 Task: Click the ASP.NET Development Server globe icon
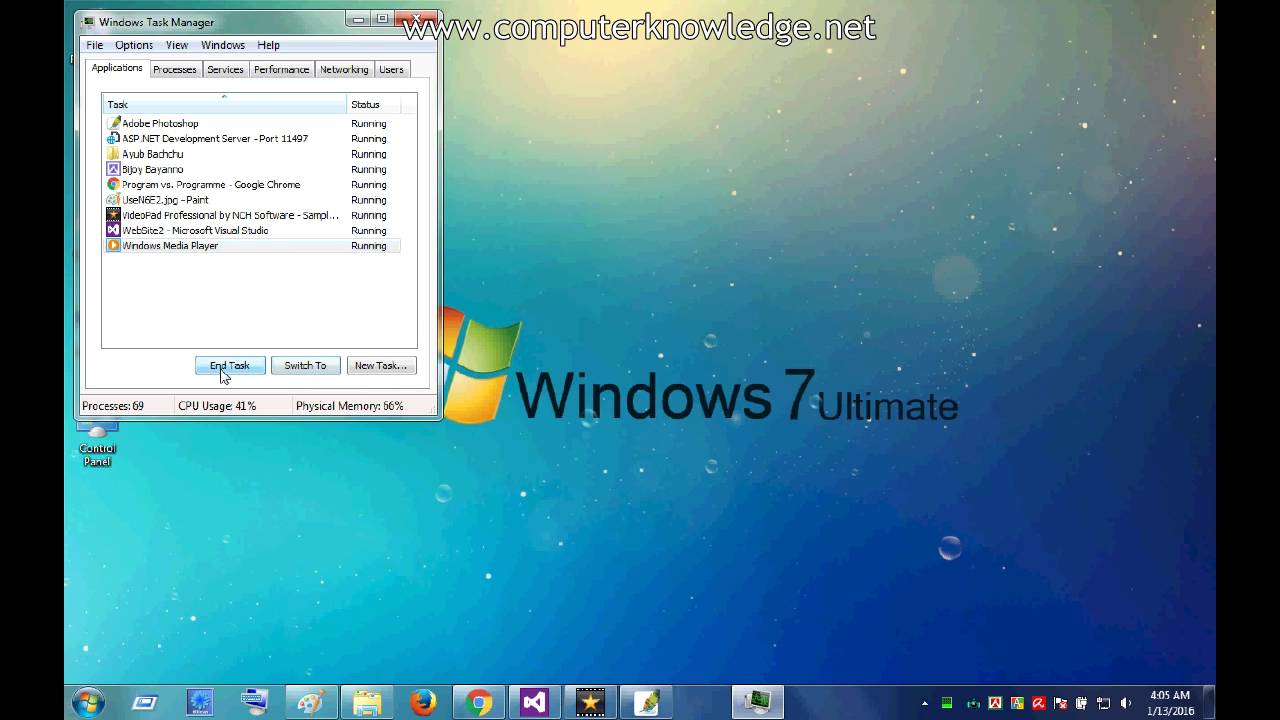tap(113, 139)
